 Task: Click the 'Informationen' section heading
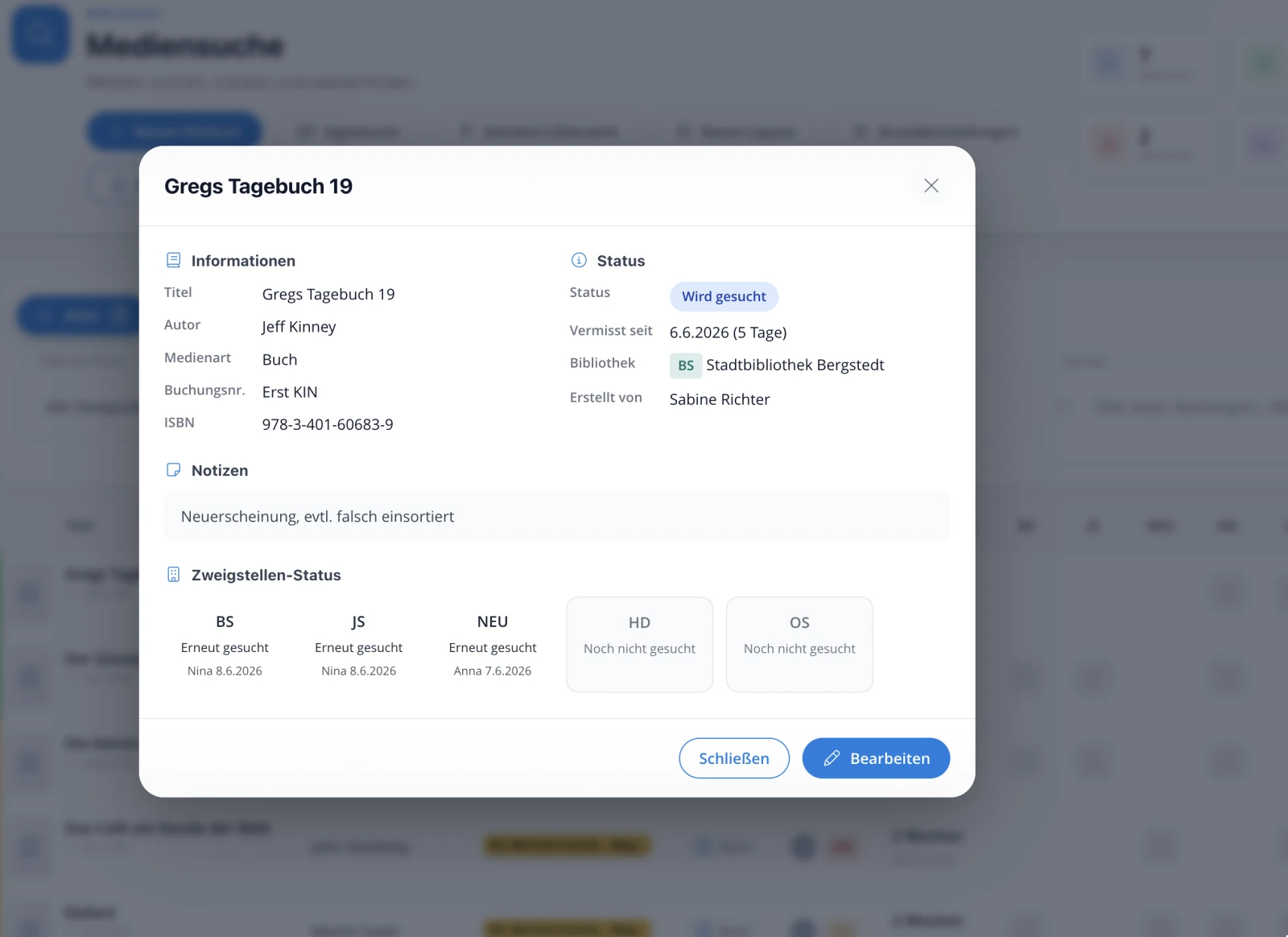click(243, 261)
